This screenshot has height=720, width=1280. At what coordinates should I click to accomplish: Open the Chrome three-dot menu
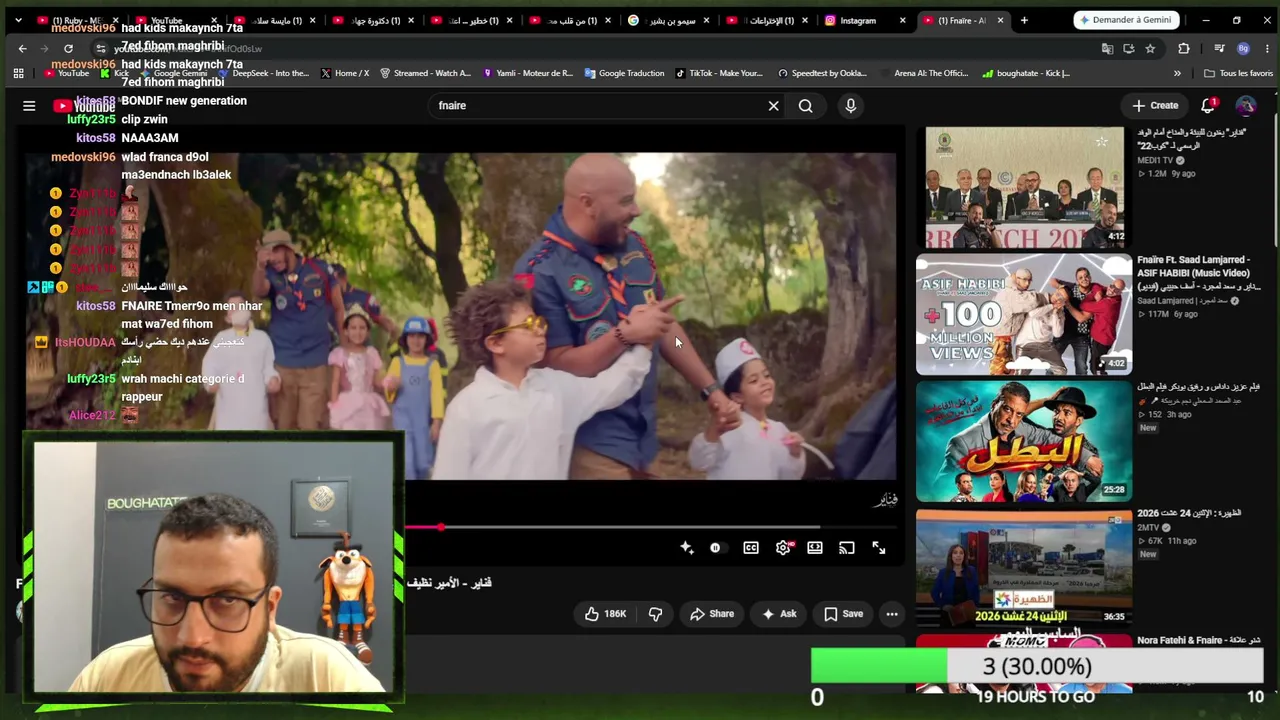click(x=1266, y=48)
